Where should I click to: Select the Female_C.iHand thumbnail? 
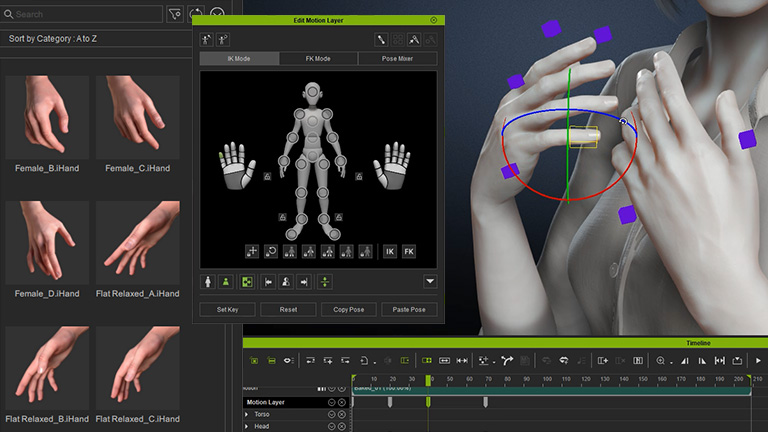click(137, 118)
